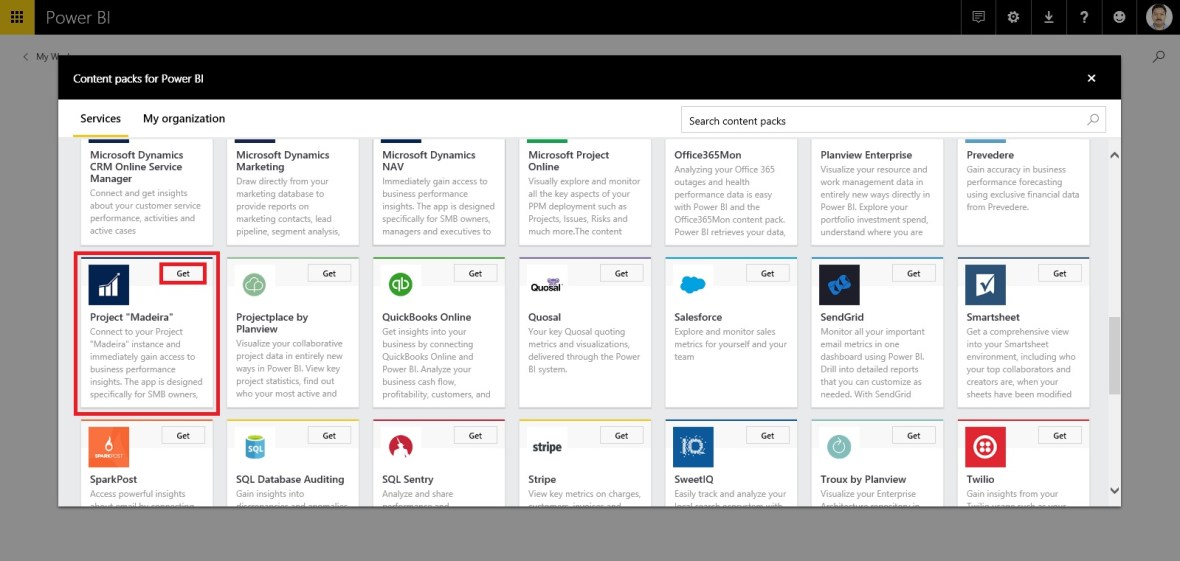Click Get for Project "Madeira"
The width and height of the screenshot is (1180, 561).
(x=183, y=273)
